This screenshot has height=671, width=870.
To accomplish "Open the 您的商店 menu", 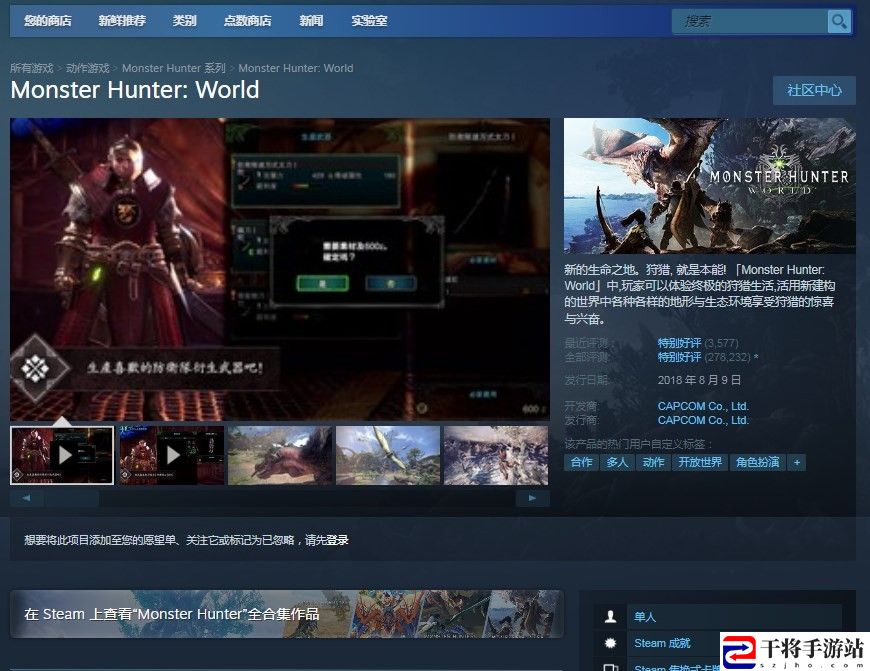I will pyautogui.click(x=48, y=21).
